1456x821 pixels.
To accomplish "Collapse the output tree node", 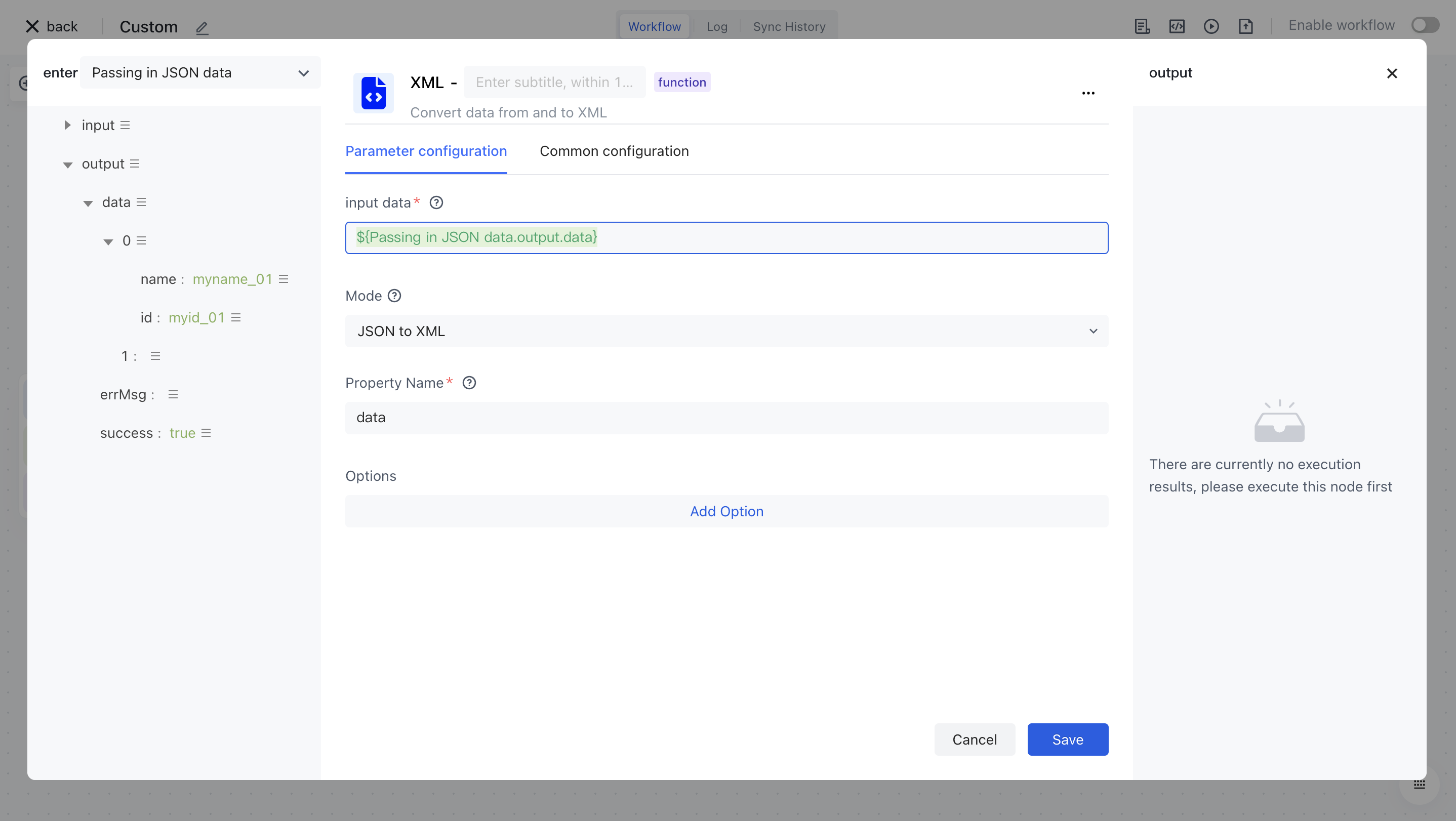I will coord(67,165).
